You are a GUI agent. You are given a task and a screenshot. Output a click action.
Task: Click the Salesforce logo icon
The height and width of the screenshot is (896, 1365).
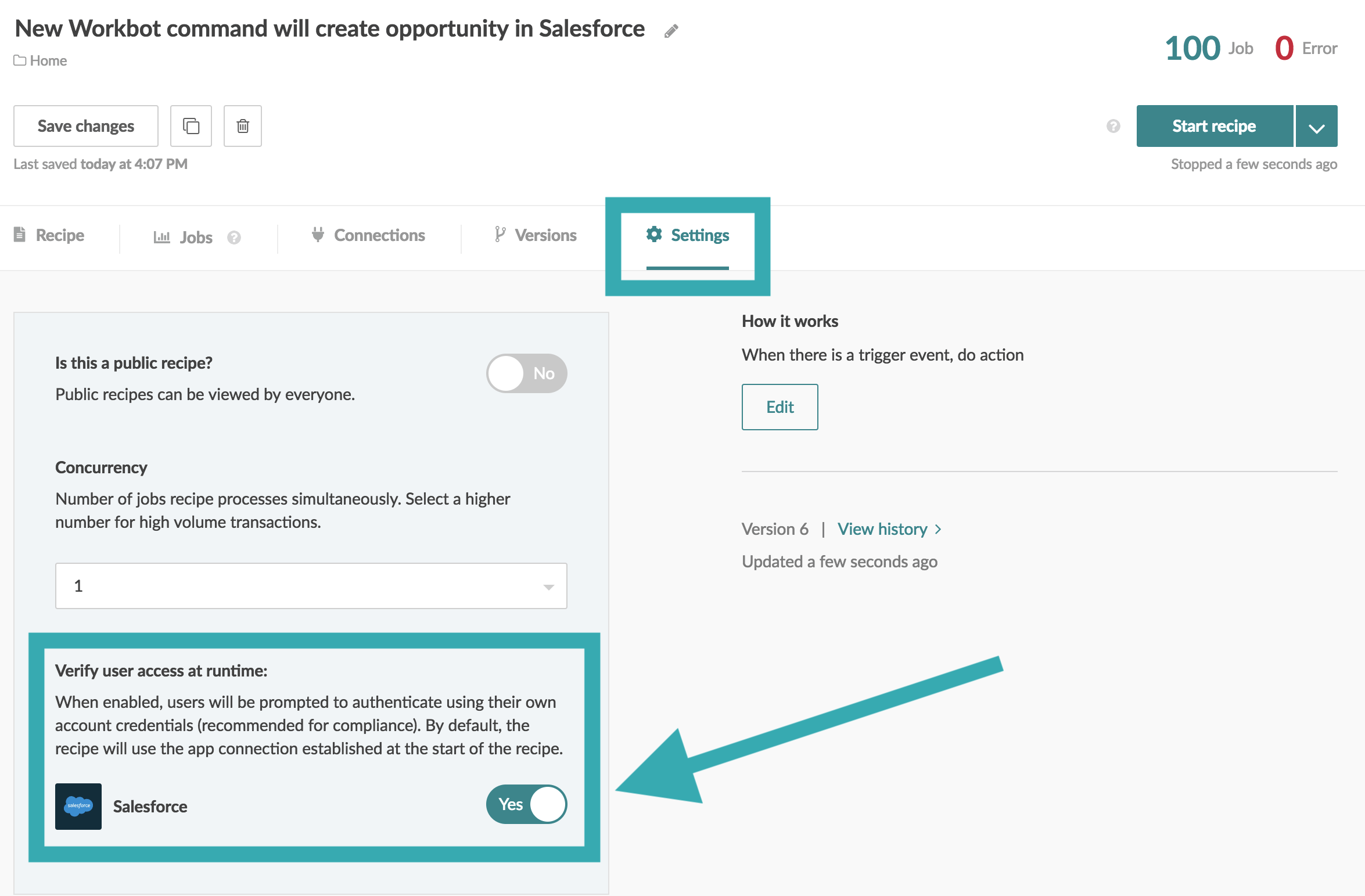[x=78, y=806]
